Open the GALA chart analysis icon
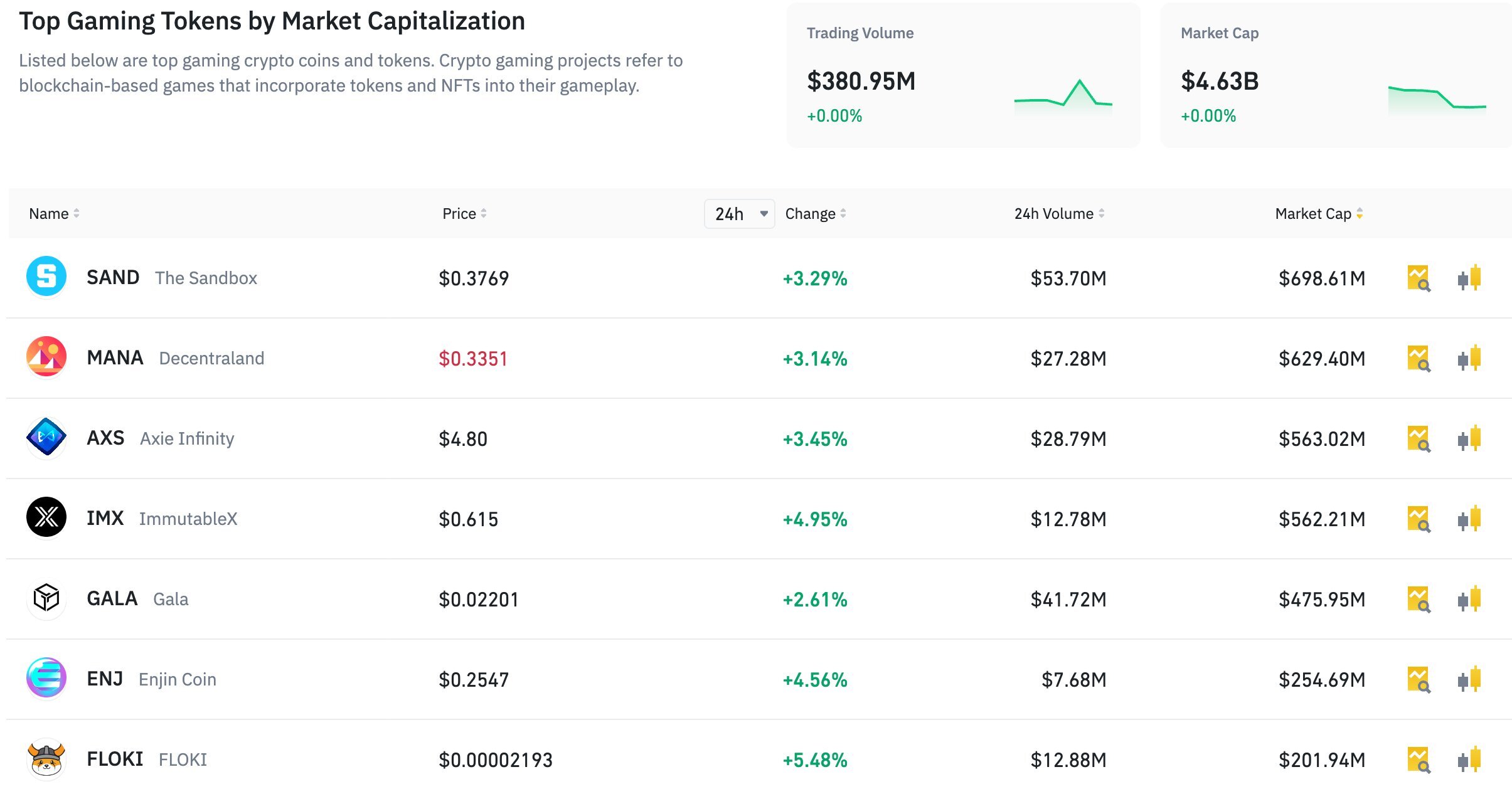The width and height of the screenshot is (1512, 799). point(1419,599)
